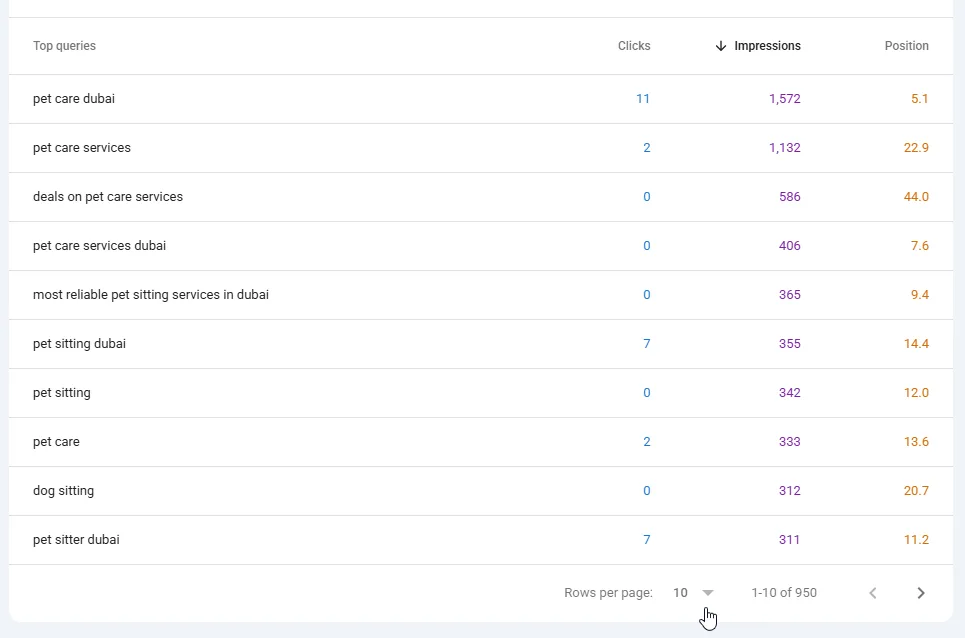Click the 586 impressions value
Image resolution: width=965 pixels, height=638 pixels.
tap(790, 197)
